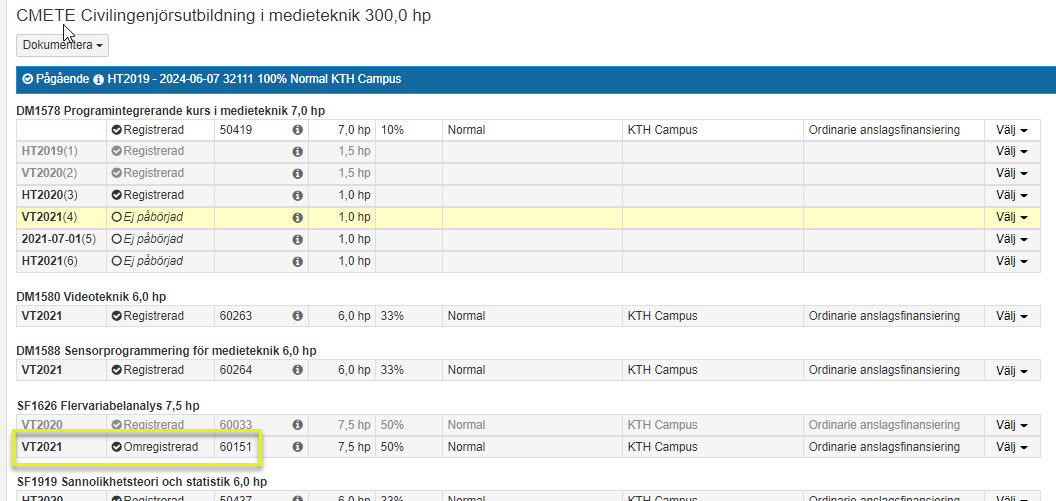This screenshot has height=501, width=1056.
Task: Click info icon in the VT2021(4) row
Action: (297, 218)
